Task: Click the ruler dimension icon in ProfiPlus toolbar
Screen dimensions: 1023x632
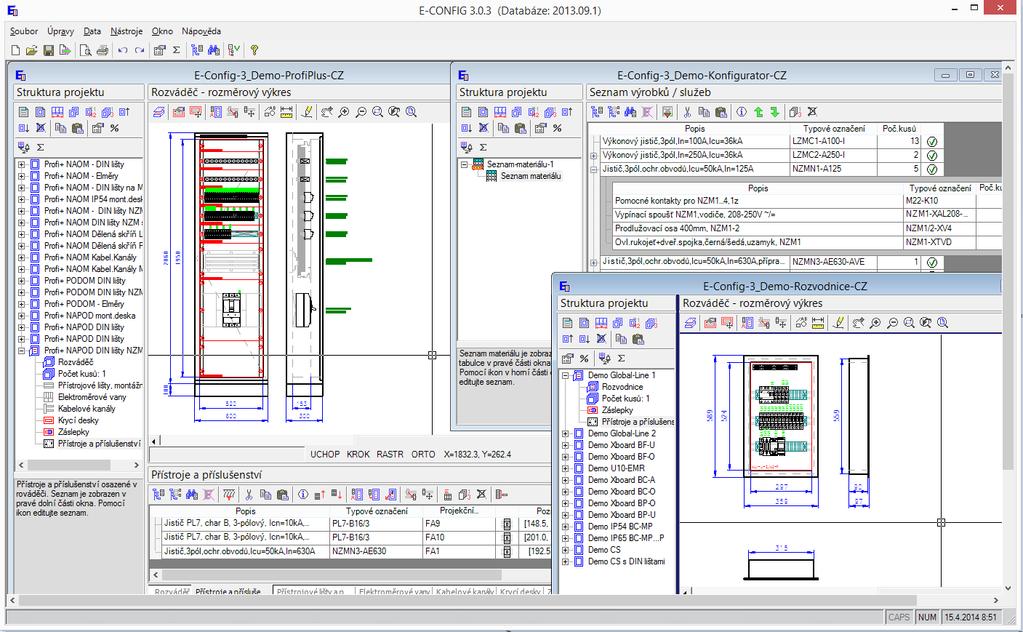Action: (x=286, y=112)
